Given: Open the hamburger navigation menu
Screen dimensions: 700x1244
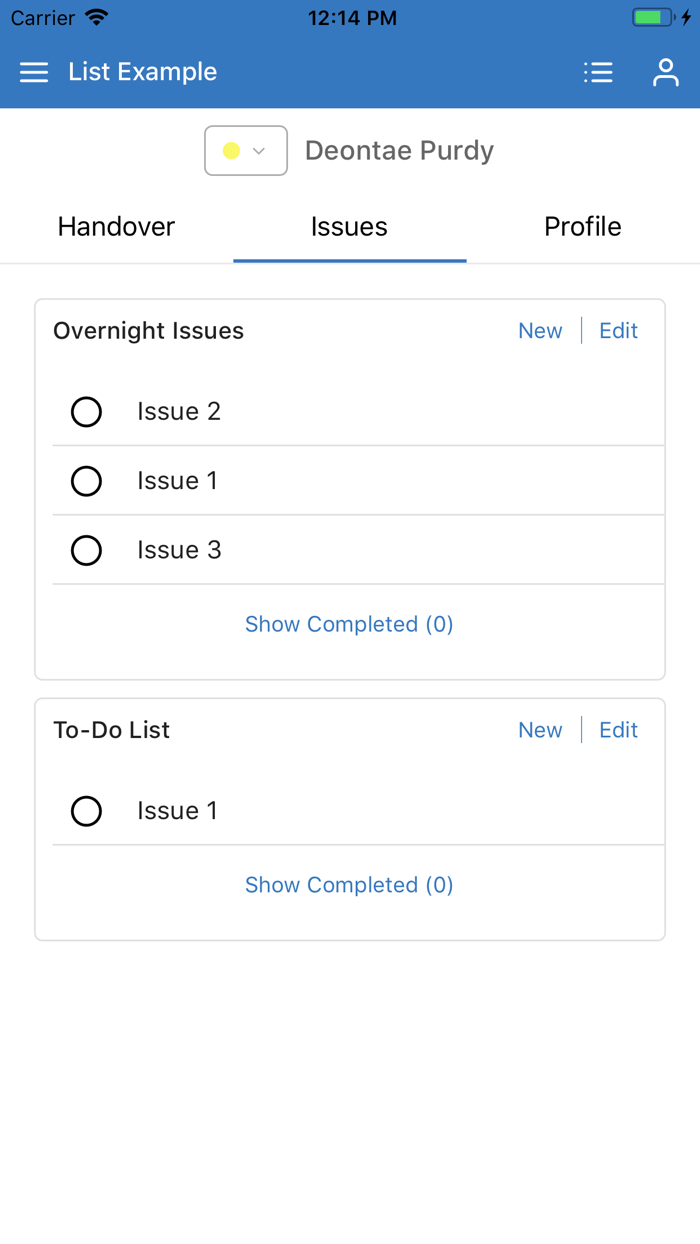Looking at the screenshot, I should click(34, 72).
